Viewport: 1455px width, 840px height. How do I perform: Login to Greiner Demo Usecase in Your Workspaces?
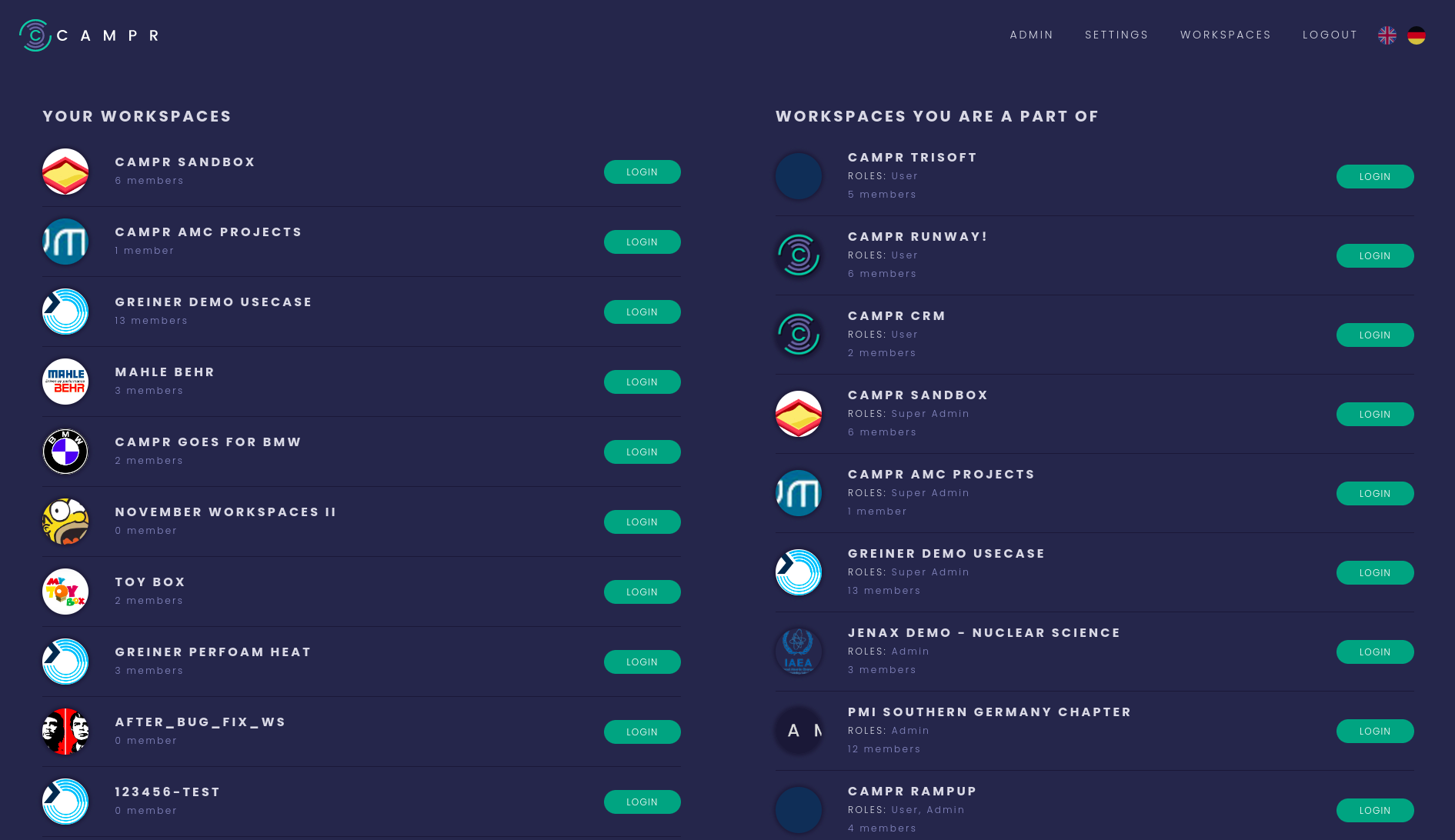(642, 312)
